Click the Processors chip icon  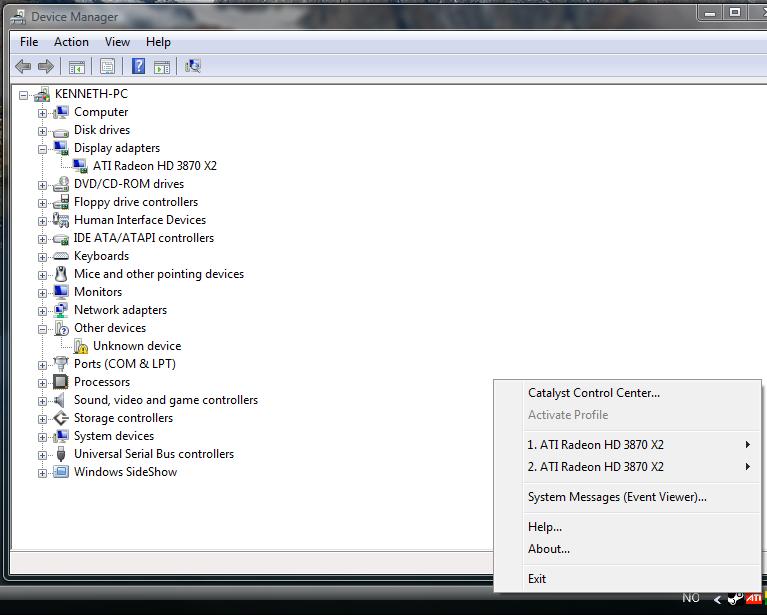tap(61, 382)
